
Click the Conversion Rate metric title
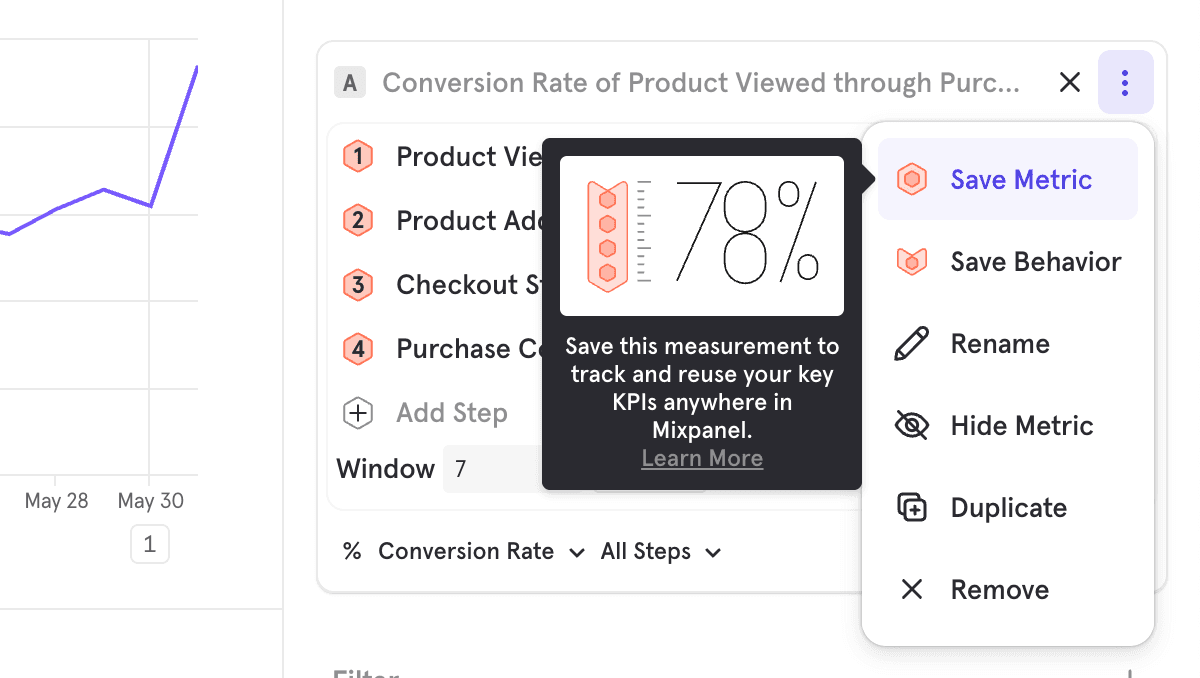point(700,83)
